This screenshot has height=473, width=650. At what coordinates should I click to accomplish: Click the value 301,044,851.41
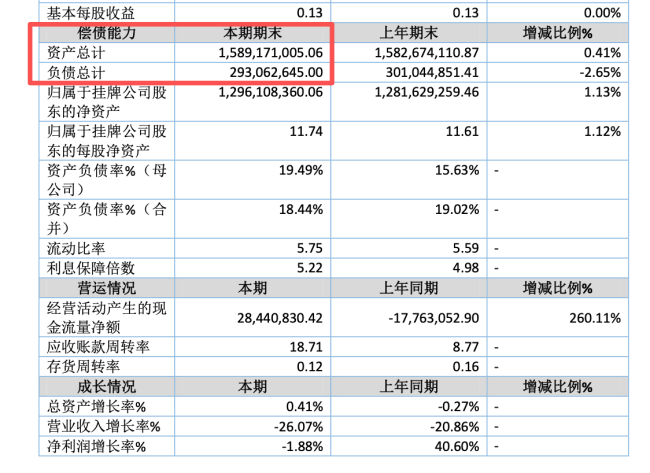click(x=432, y=73)
